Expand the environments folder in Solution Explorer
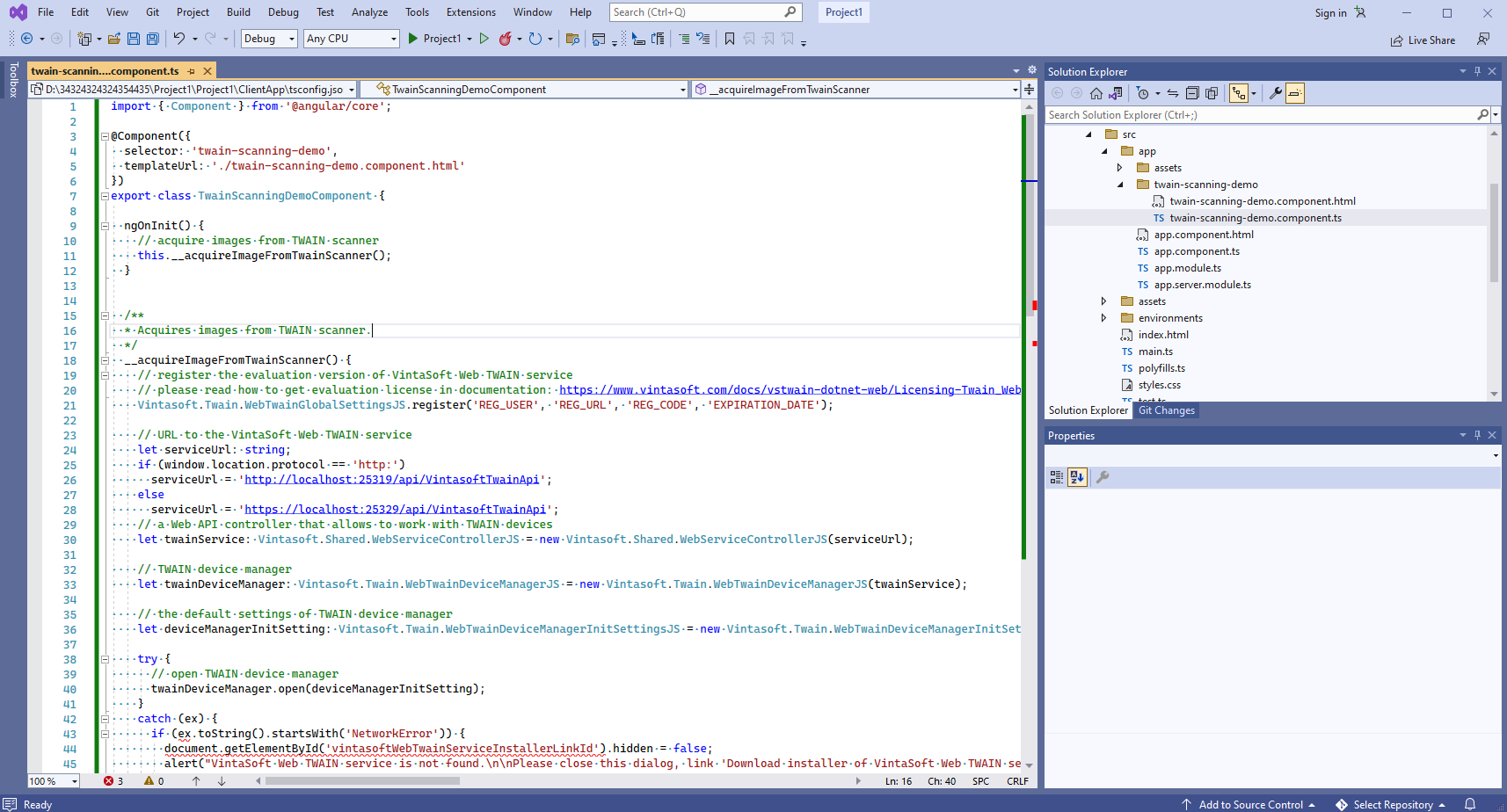 (1104, 318)
